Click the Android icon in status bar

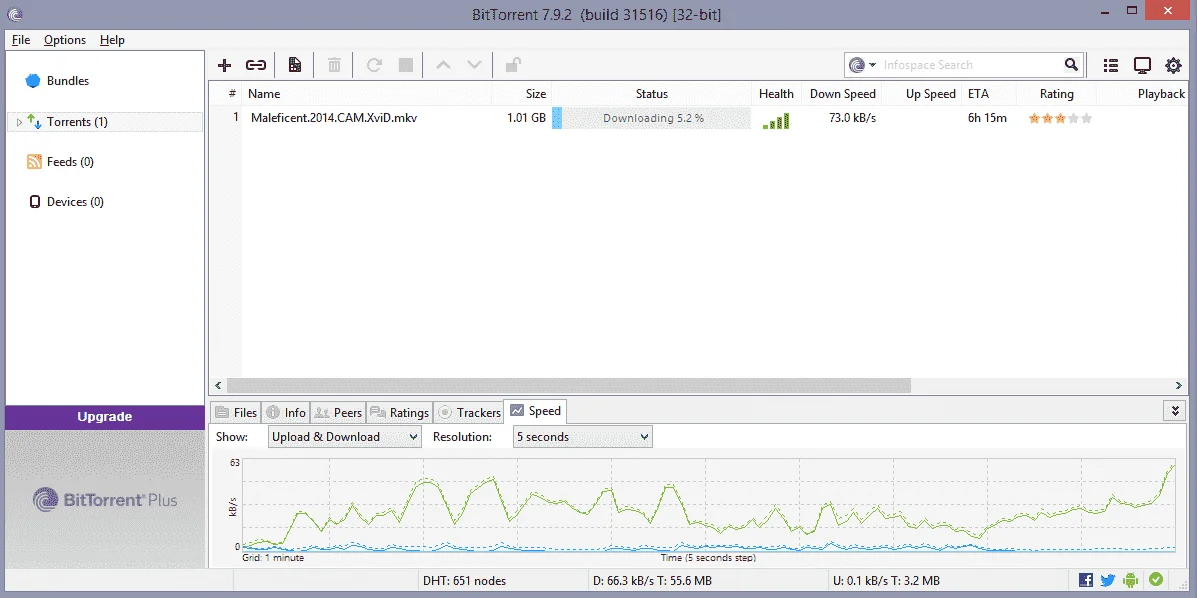pos(1132,580)
